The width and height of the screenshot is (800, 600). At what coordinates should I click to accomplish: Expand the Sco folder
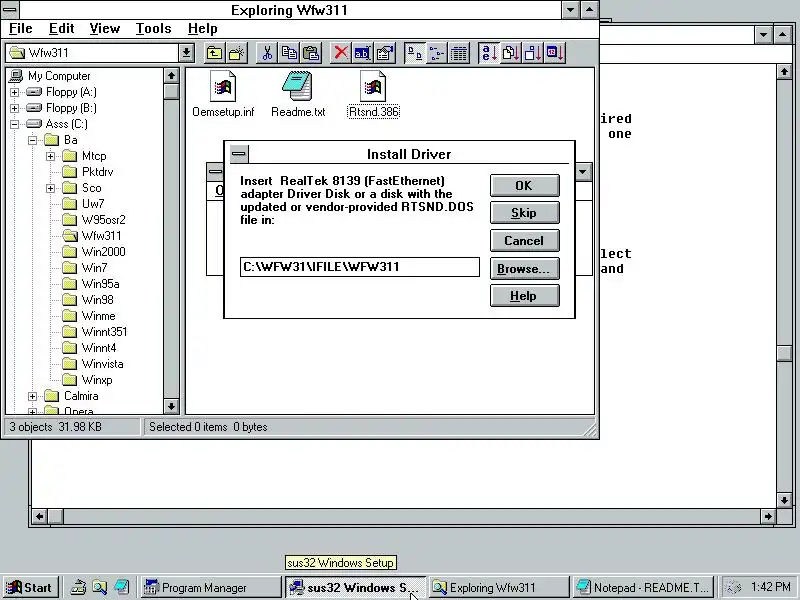tap(50, 188)
